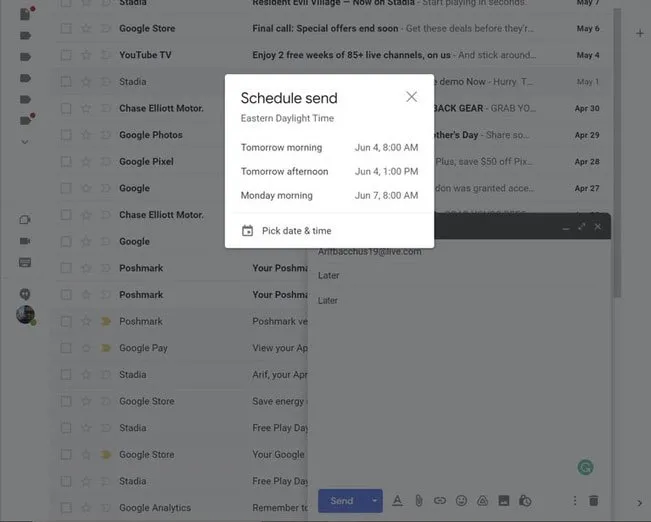651x522 pixels.
Task: Toggle confidential mode in compose toolbar
Action: (x=525, y=501)
